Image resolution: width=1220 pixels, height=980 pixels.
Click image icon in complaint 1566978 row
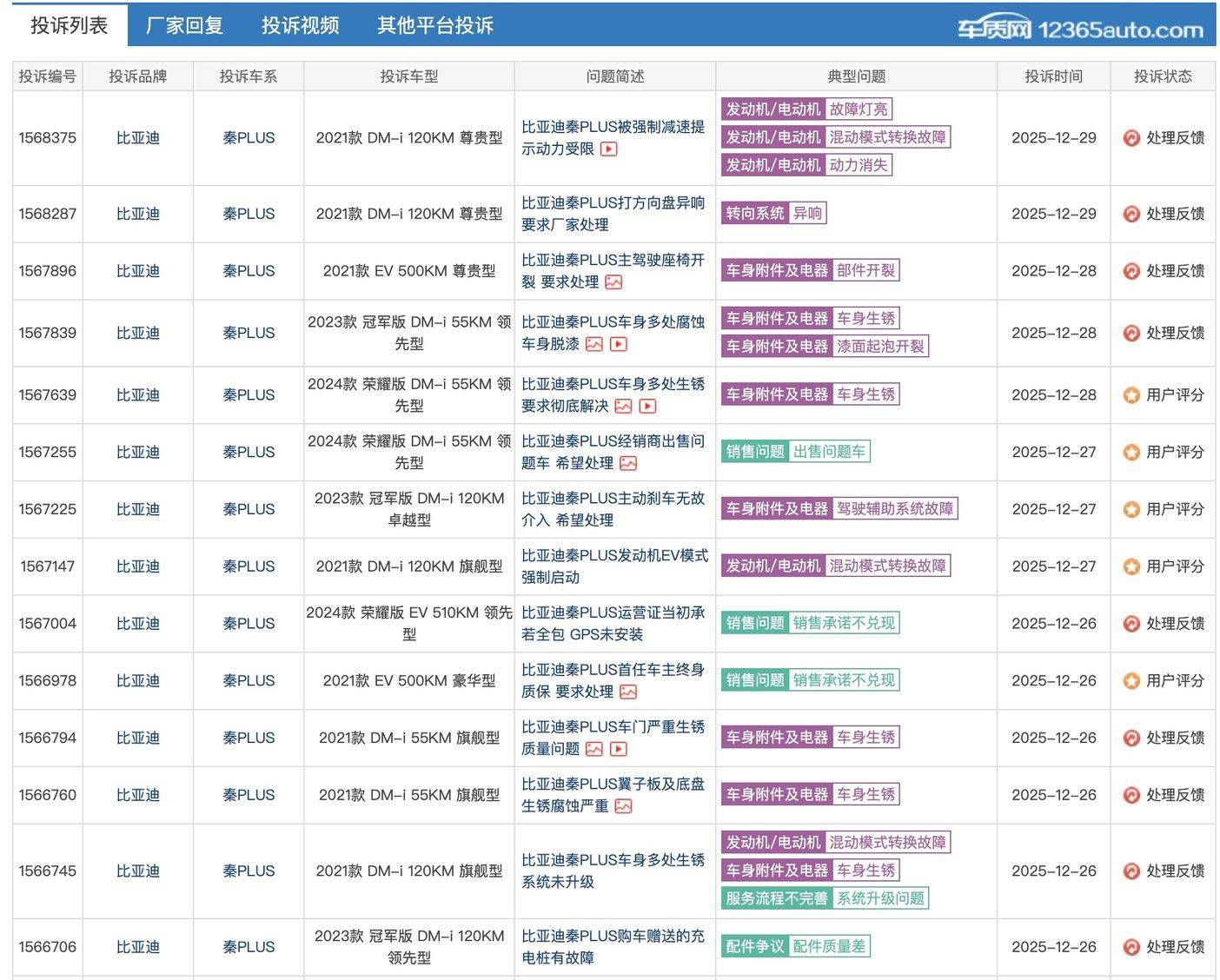tap(628, 692)
